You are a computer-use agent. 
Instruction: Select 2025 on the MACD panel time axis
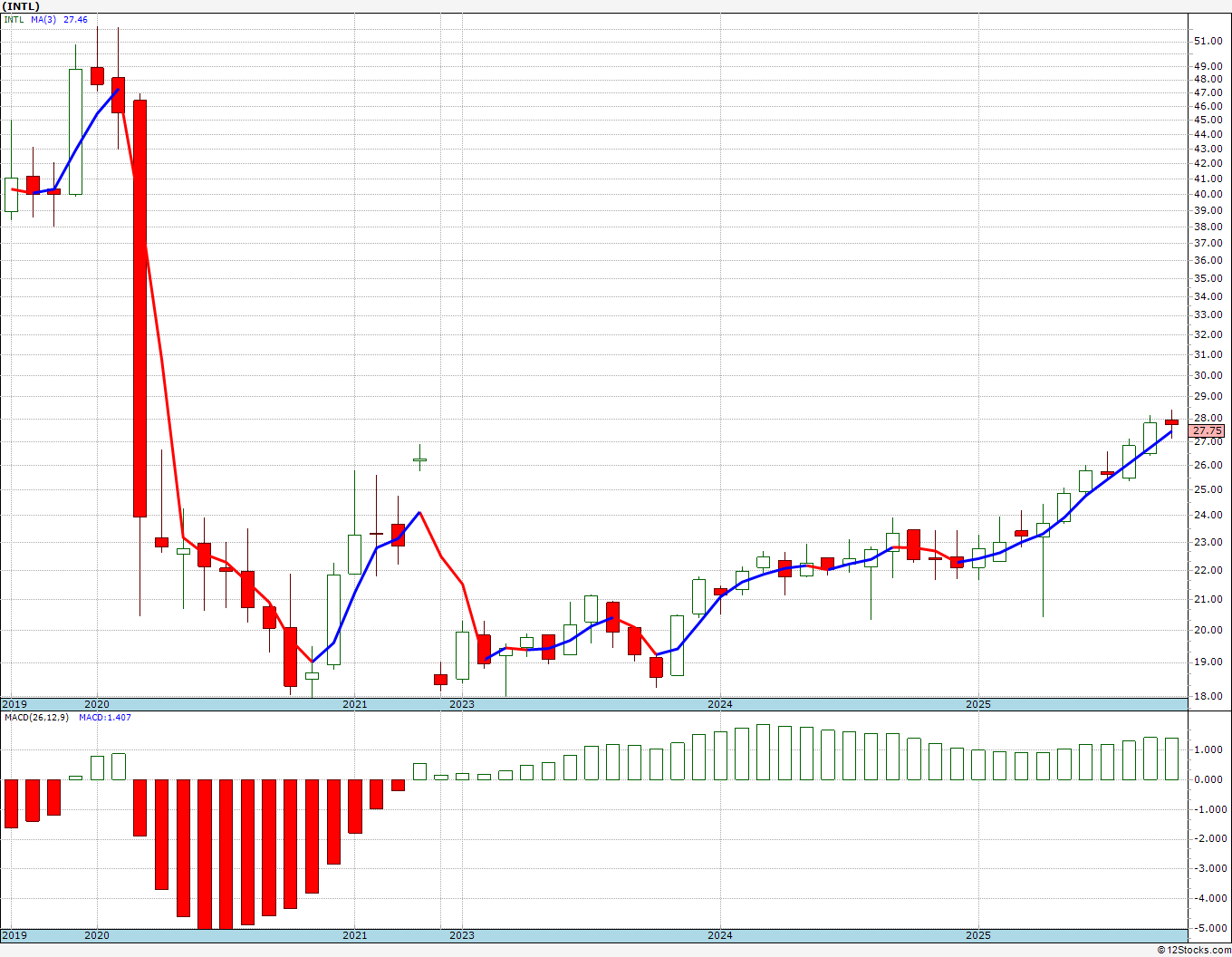tap(978, 935)
